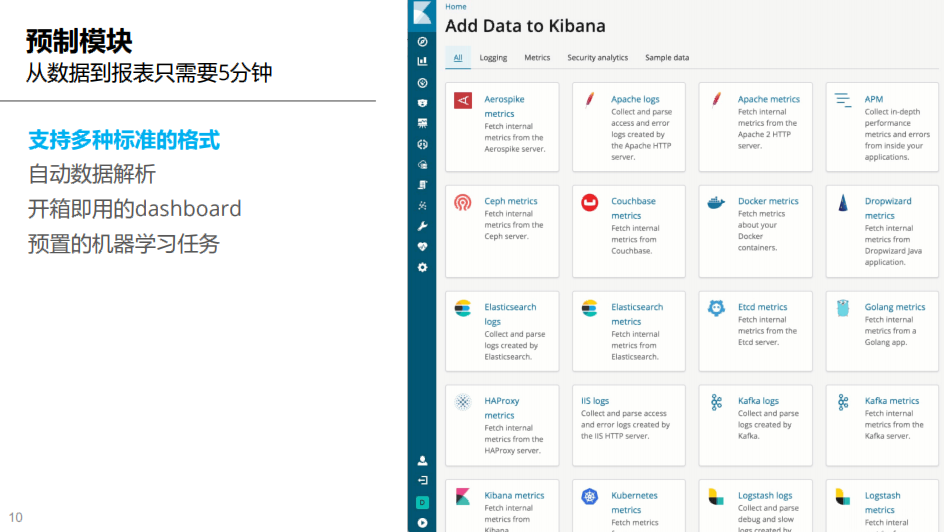The image size is (944, 532).
Task: Open the default space 'D' selector
Action: click(x=422, y=502)
